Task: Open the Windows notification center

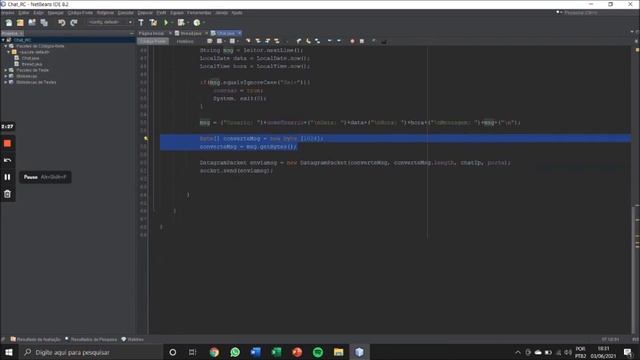Action: pos(628,352)
